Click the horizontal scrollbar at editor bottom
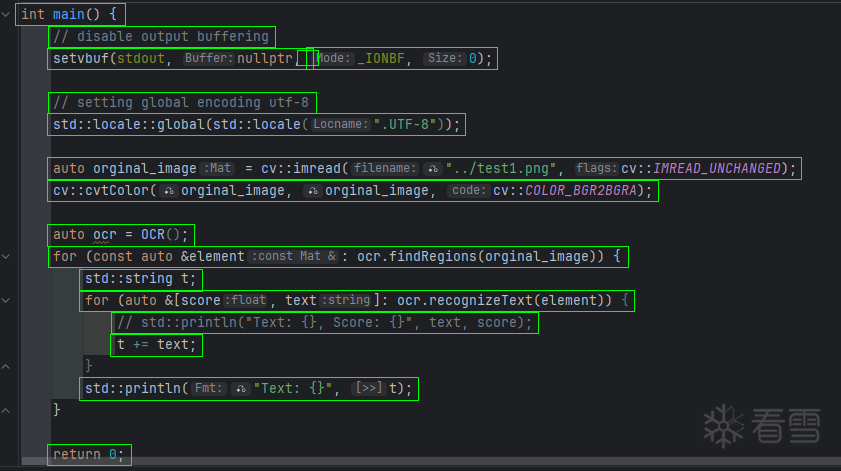 431,461
